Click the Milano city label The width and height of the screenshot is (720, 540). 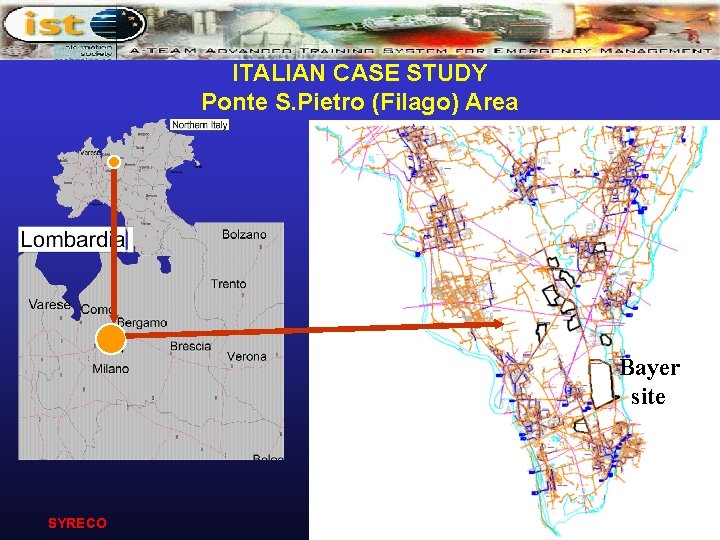point(111,369)
